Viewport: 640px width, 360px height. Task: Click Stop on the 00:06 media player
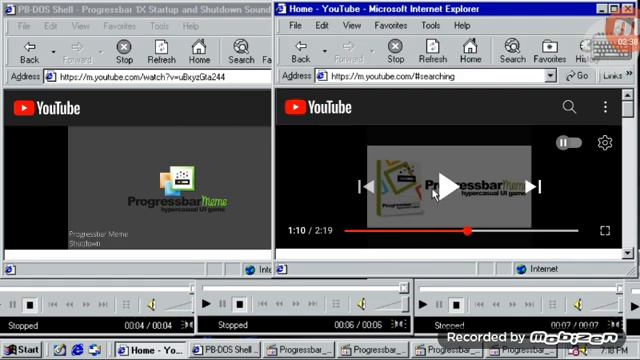pyautogui.click(x=240, y=304)
